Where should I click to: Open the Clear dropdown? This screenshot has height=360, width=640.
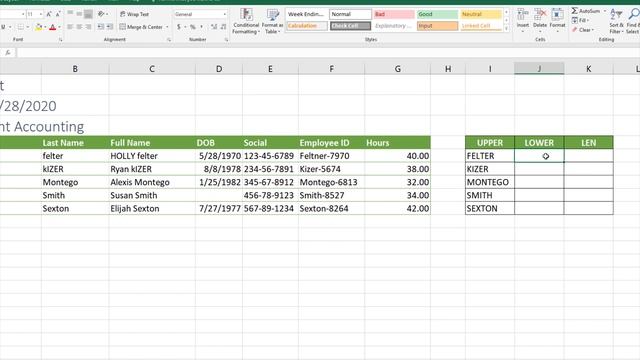582,30
